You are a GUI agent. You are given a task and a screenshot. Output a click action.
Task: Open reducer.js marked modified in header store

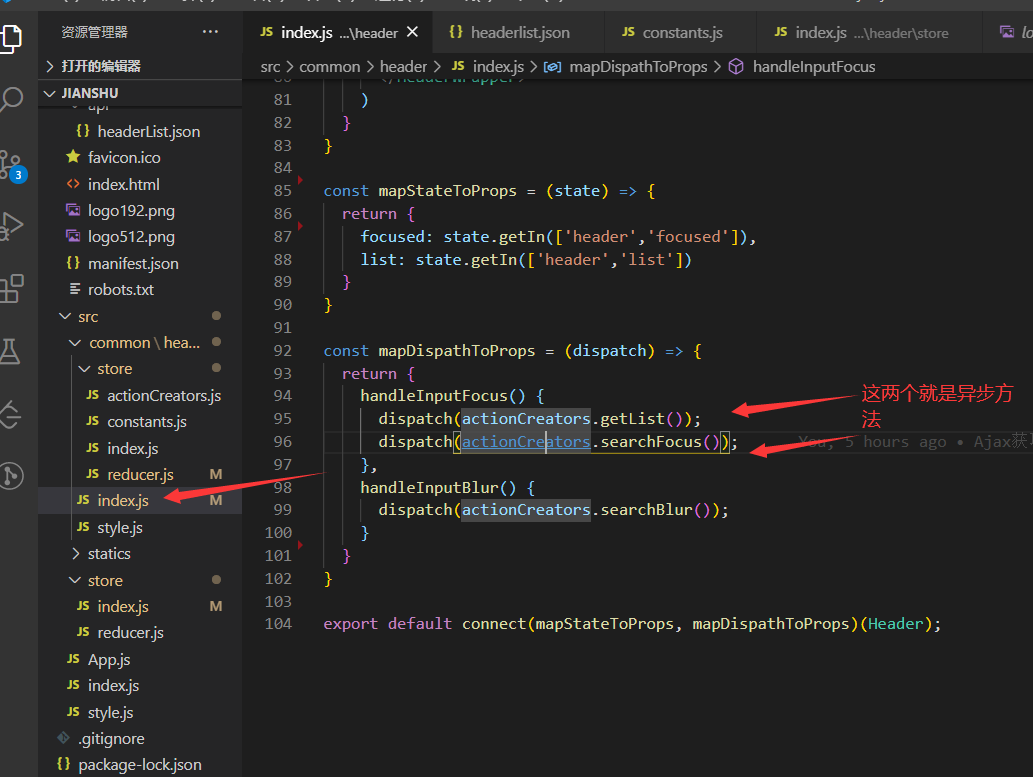[x=140, y=475]
